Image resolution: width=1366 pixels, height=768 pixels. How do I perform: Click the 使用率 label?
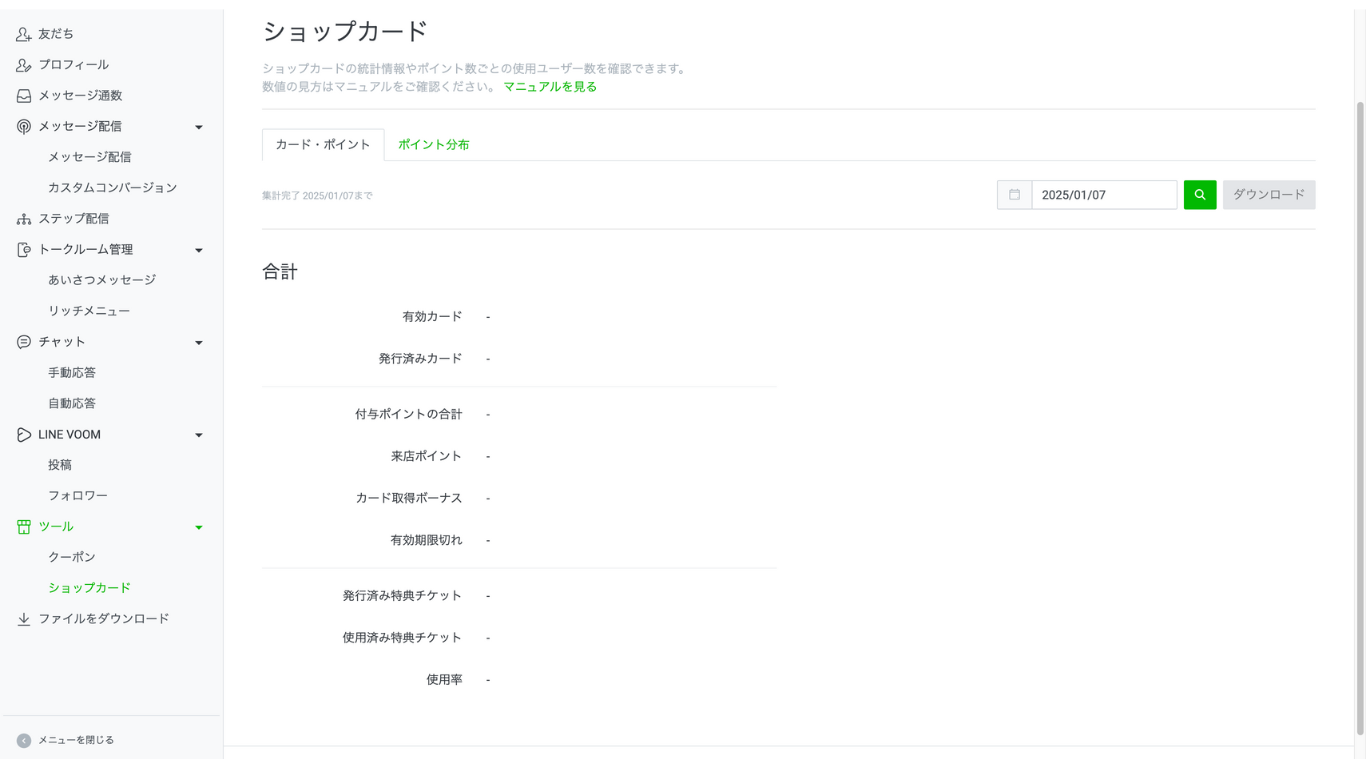pyautogui.click(x=444, y=680)
